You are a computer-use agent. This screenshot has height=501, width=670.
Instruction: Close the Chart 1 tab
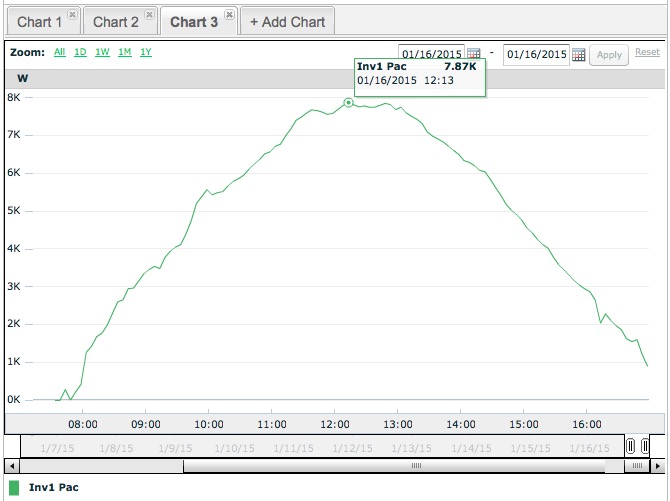tap(72, 15)
